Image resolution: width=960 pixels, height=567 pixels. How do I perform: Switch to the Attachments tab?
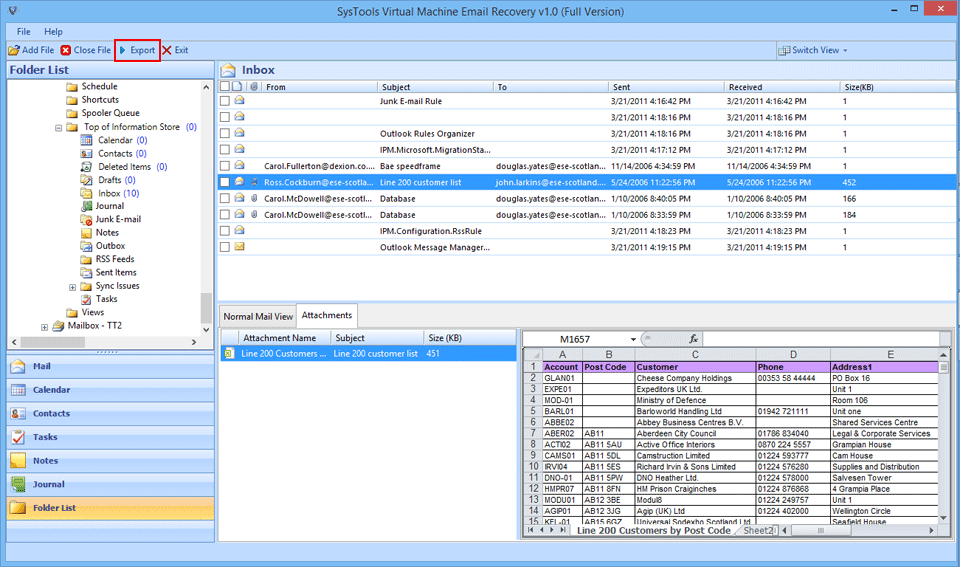327,315
